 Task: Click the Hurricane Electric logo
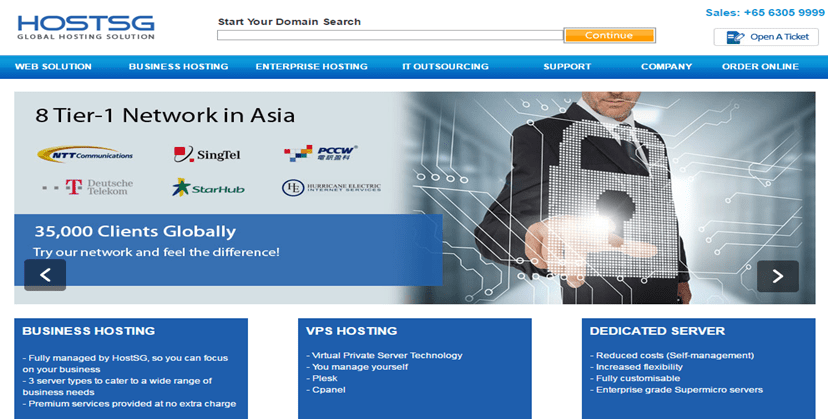click(331, 188)
